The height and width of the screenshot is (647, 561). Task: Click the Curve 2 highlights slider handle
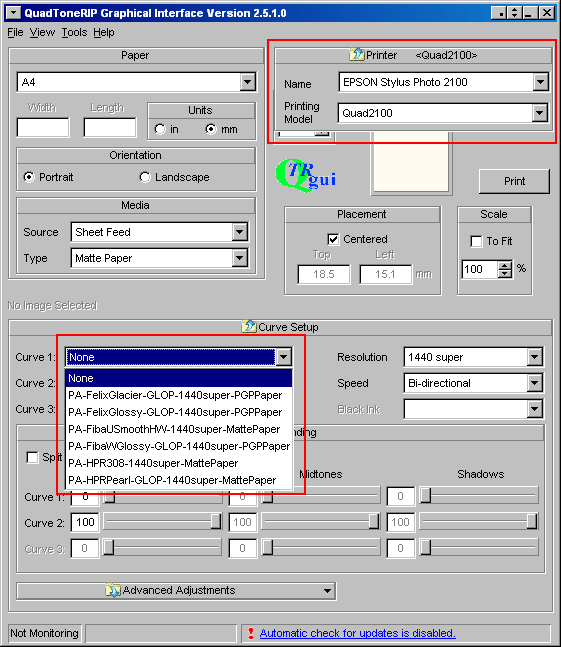click(x=216, y=522)
